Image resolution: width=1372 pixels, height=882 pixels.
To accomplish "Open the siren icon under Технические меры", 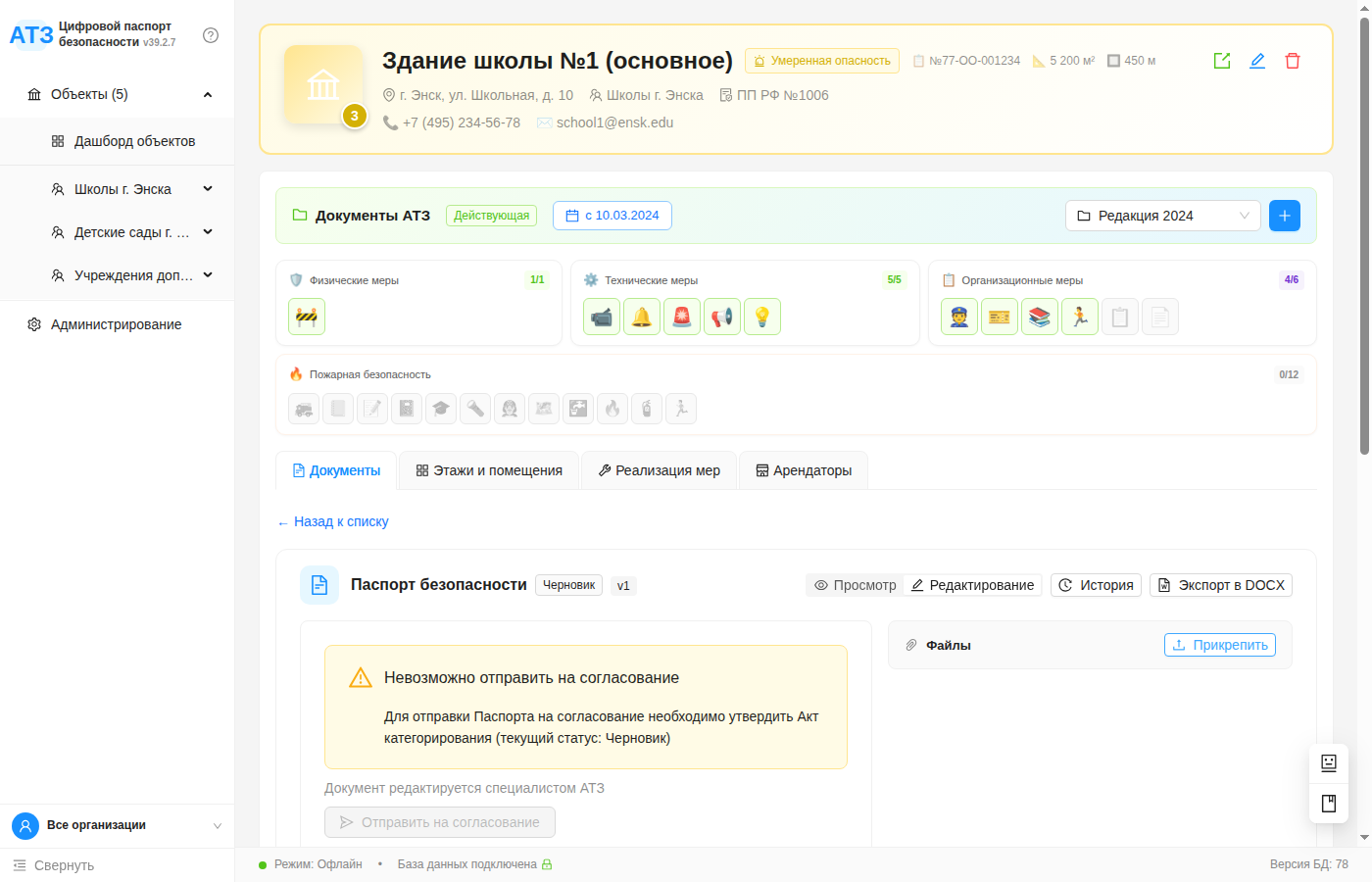I will pyautogui.click(x=682, y=316).
